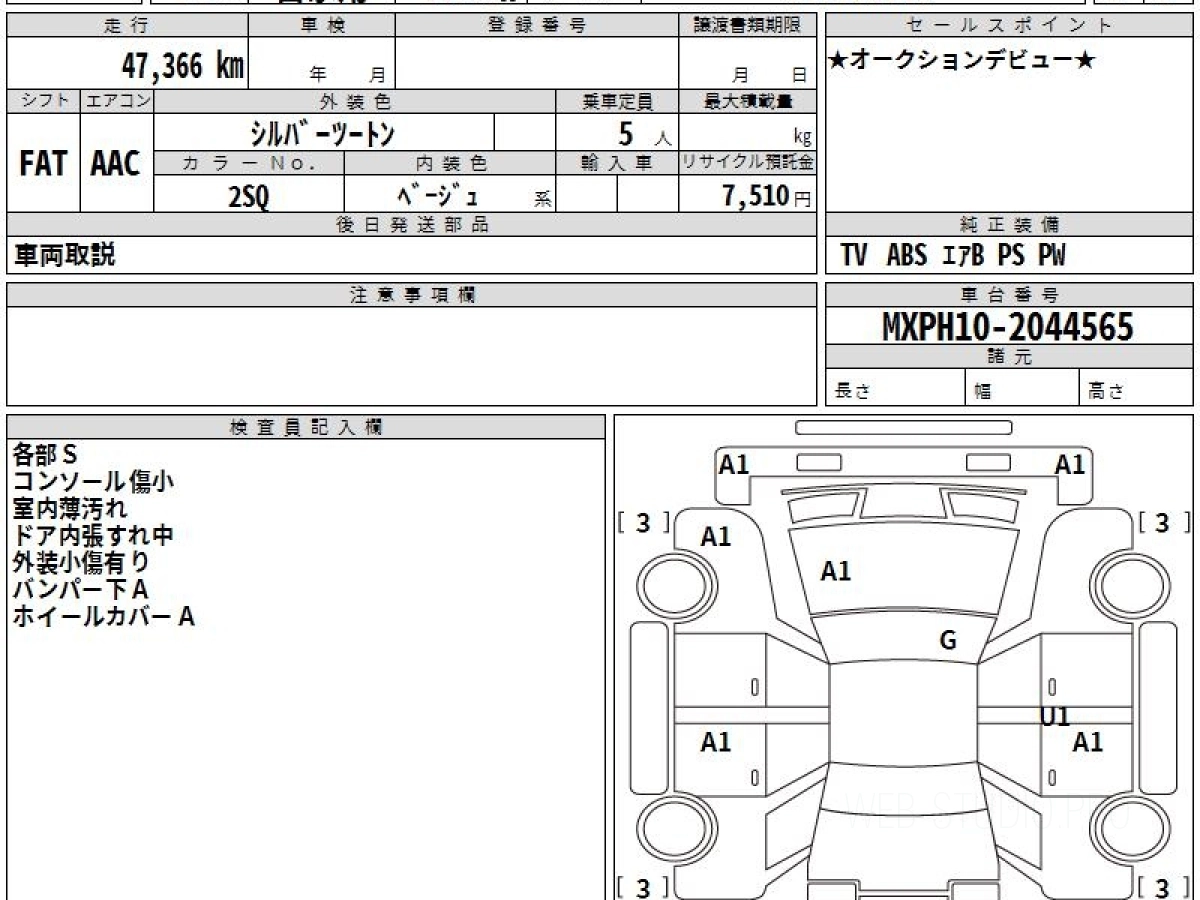Screen dimensions: 1200x900
Task: Select the ホイールカバーA note line
Action: [103, 617]
